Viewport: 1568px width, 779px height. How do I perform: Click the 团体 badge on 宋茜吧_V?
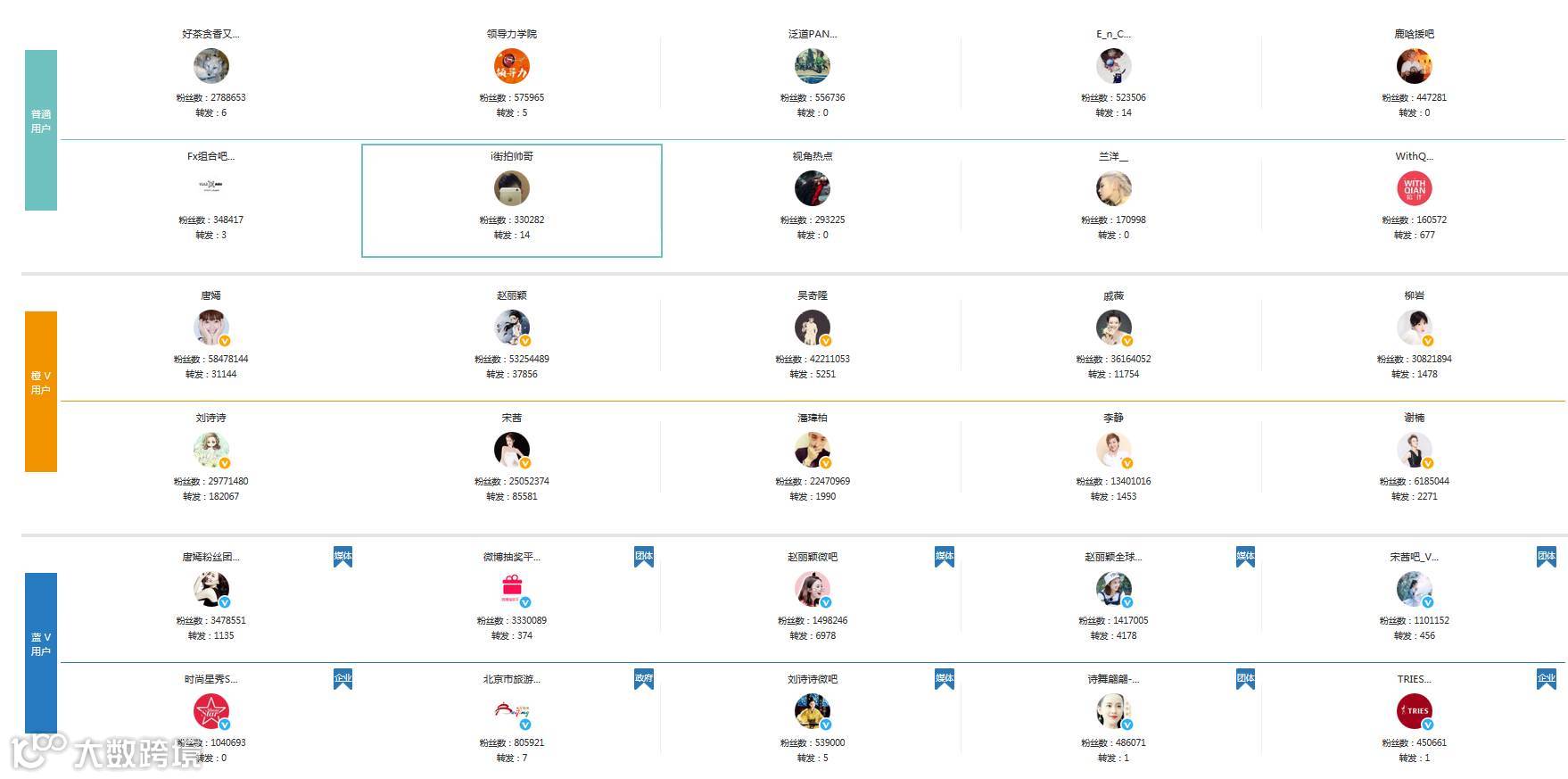pos(1546,557)
